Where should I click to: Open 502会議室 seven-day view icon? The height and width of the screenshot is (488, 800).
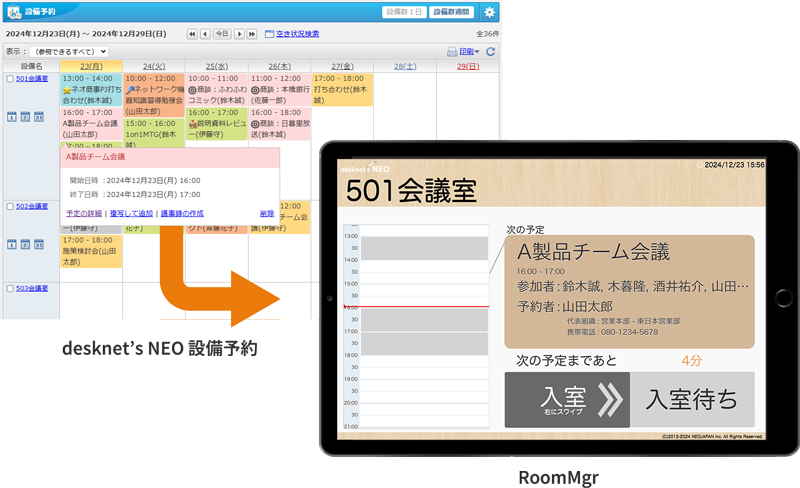tap(25, 245)
